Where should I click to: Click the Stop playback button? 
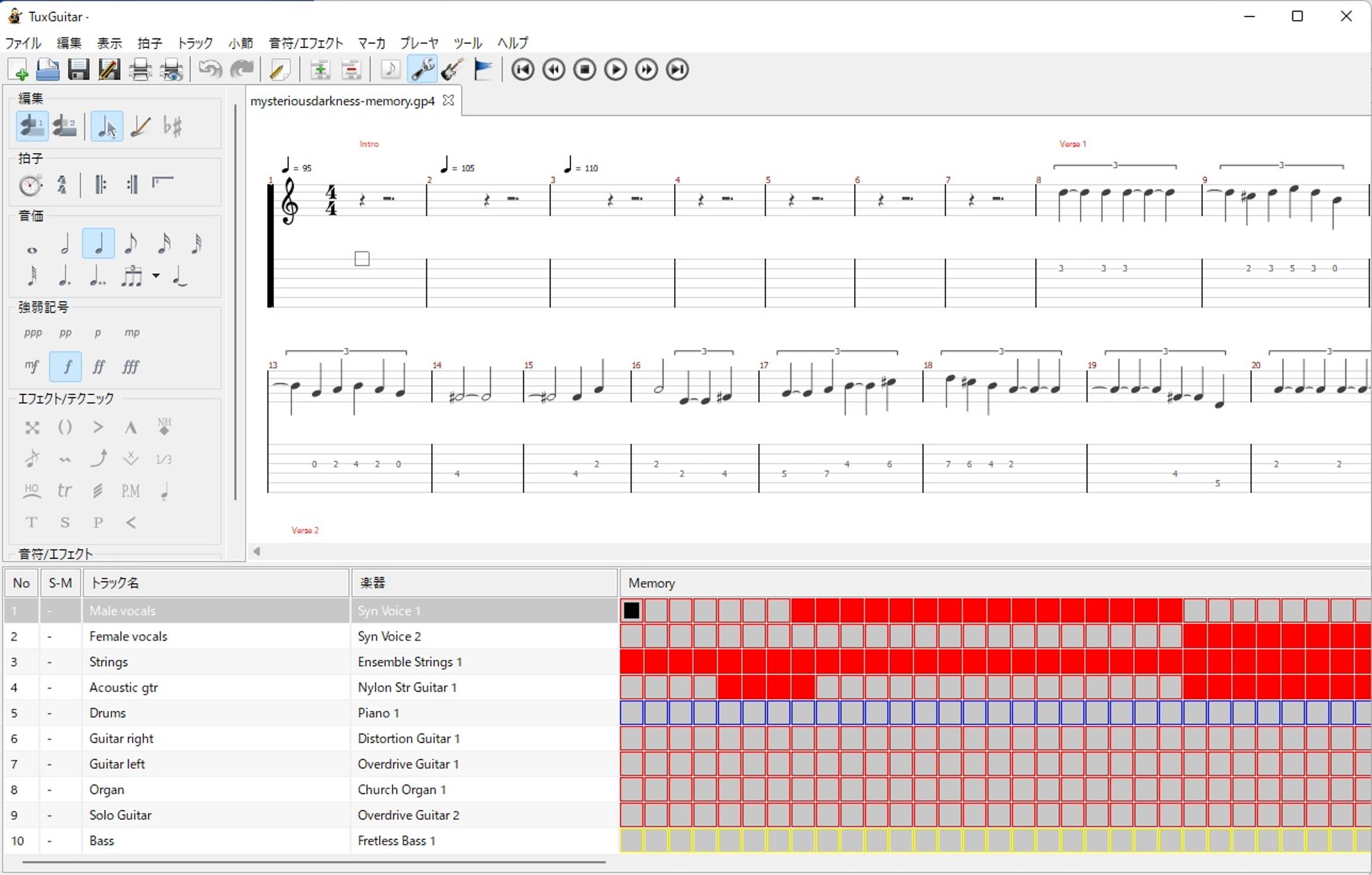point(585,70)
